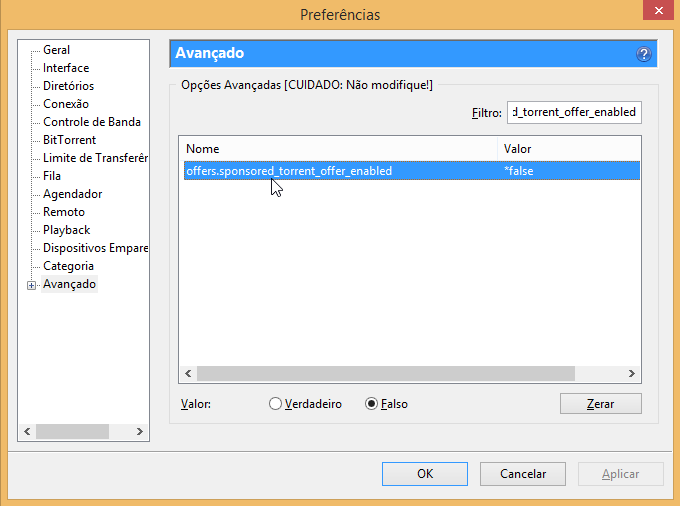Open Dispositivos Emparelhados section
This screenshot has width=680, height=506.
95,248
